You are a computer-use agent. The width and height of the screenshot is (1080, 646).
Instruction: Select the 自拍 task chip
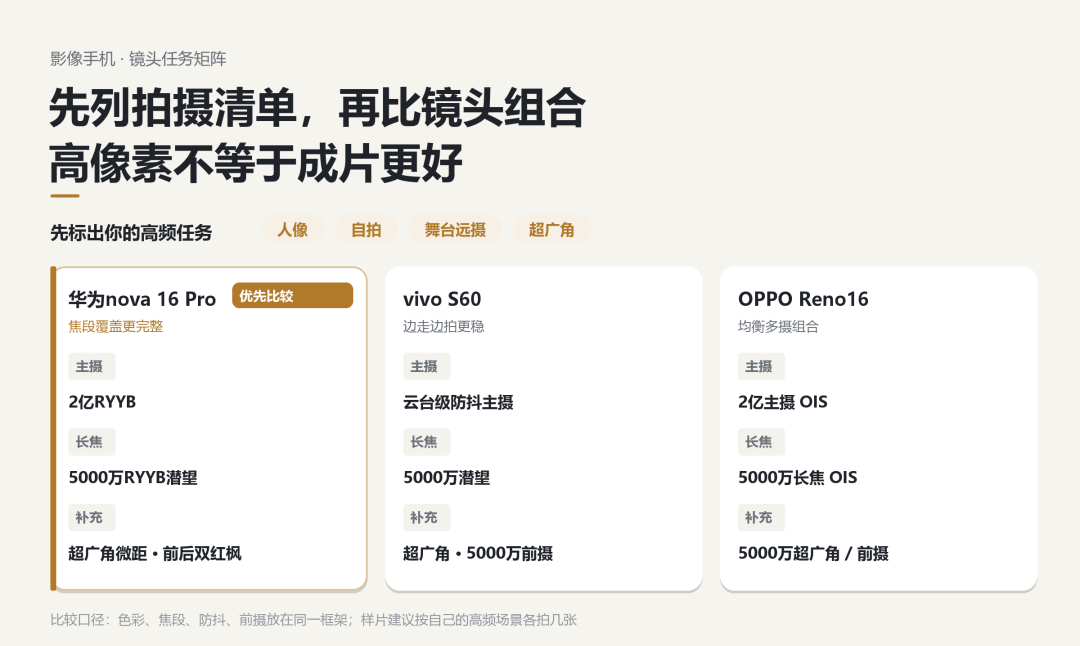366,229
